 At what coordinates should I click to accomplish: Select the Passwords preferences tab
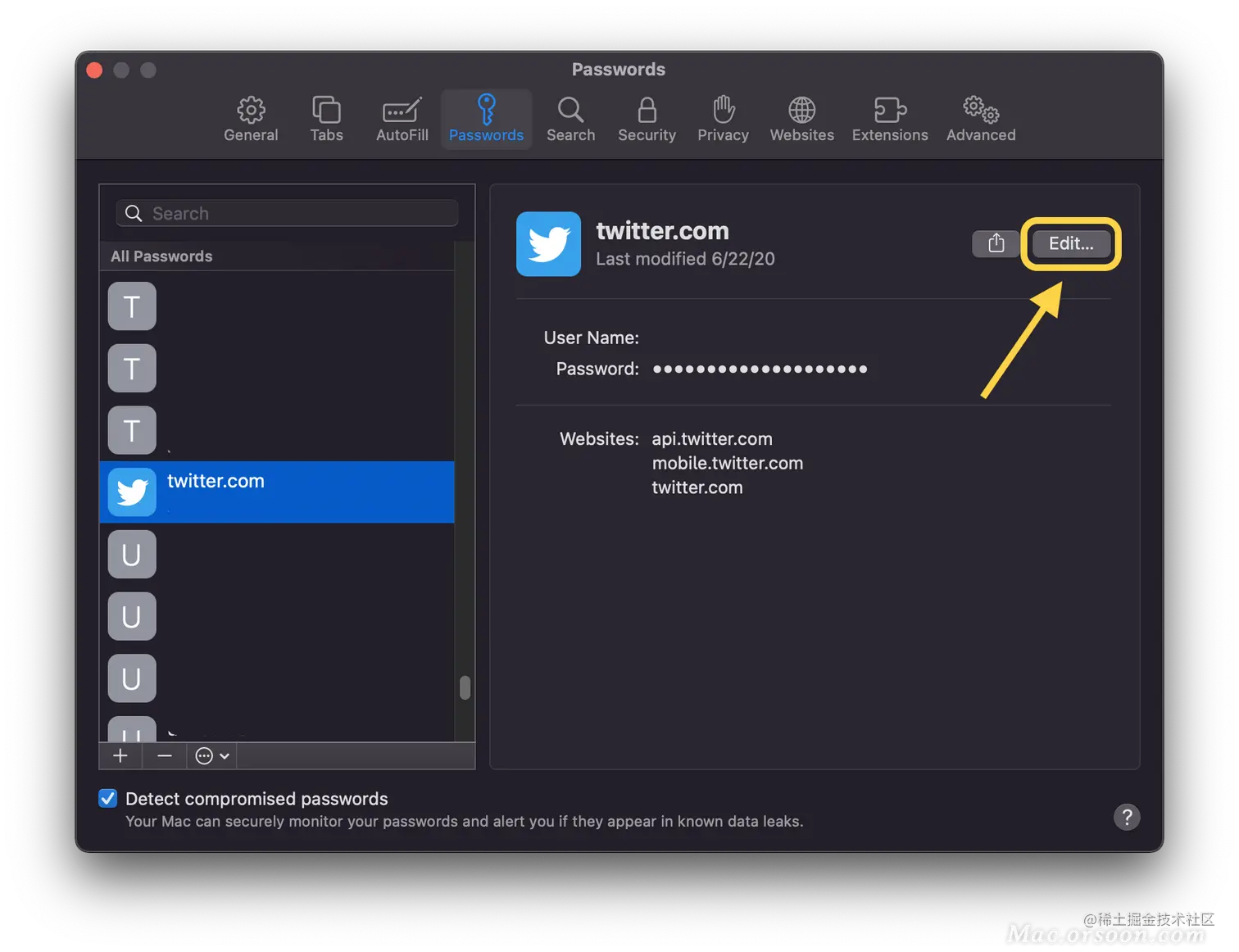(486, 120)
